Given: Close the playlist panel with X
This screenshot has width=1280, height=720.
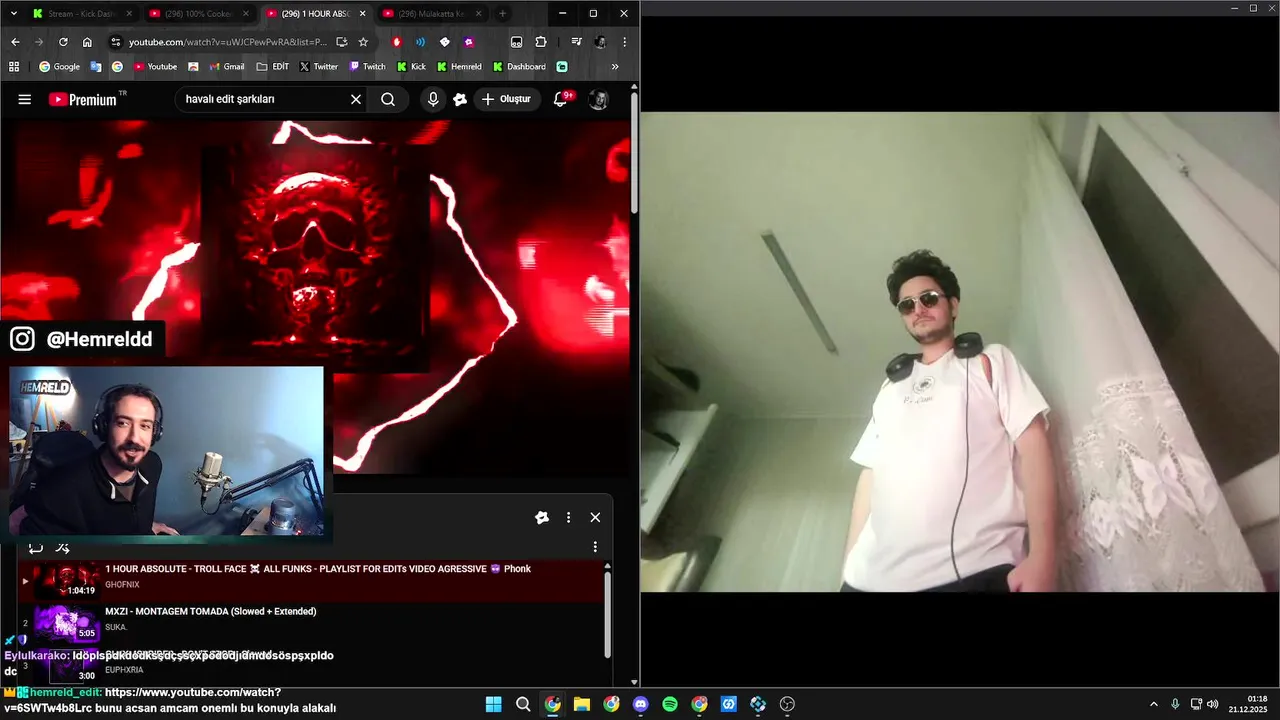Looking at the screenshot, I should pyautogui.click(x=595, y=517).
